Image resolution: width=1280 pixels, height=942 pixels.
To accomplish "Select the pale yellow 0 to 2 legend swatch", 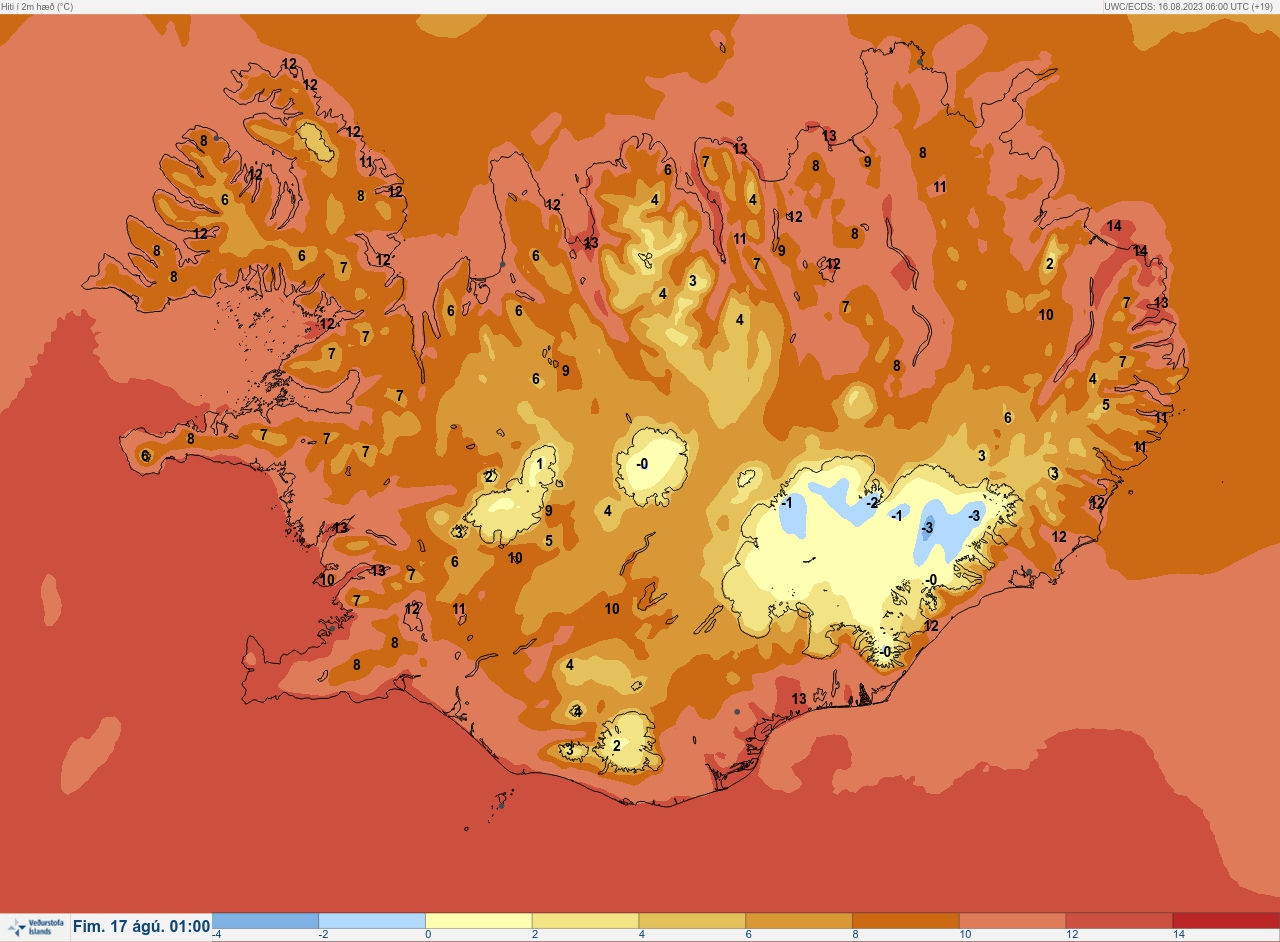I will (479, 921).
